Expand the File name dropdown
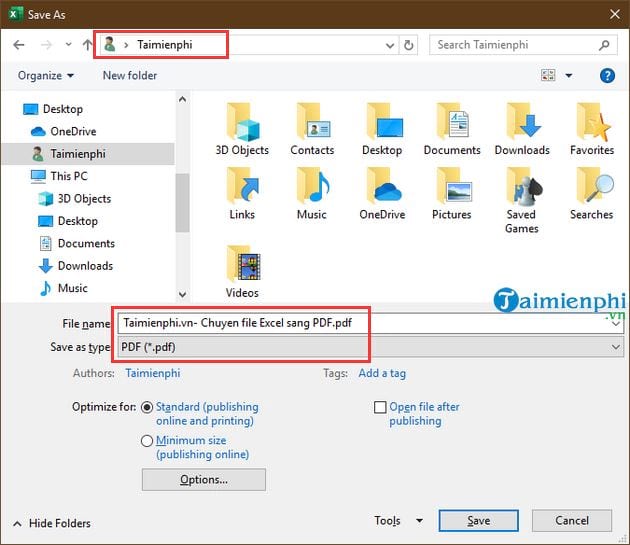 (616, 324)
